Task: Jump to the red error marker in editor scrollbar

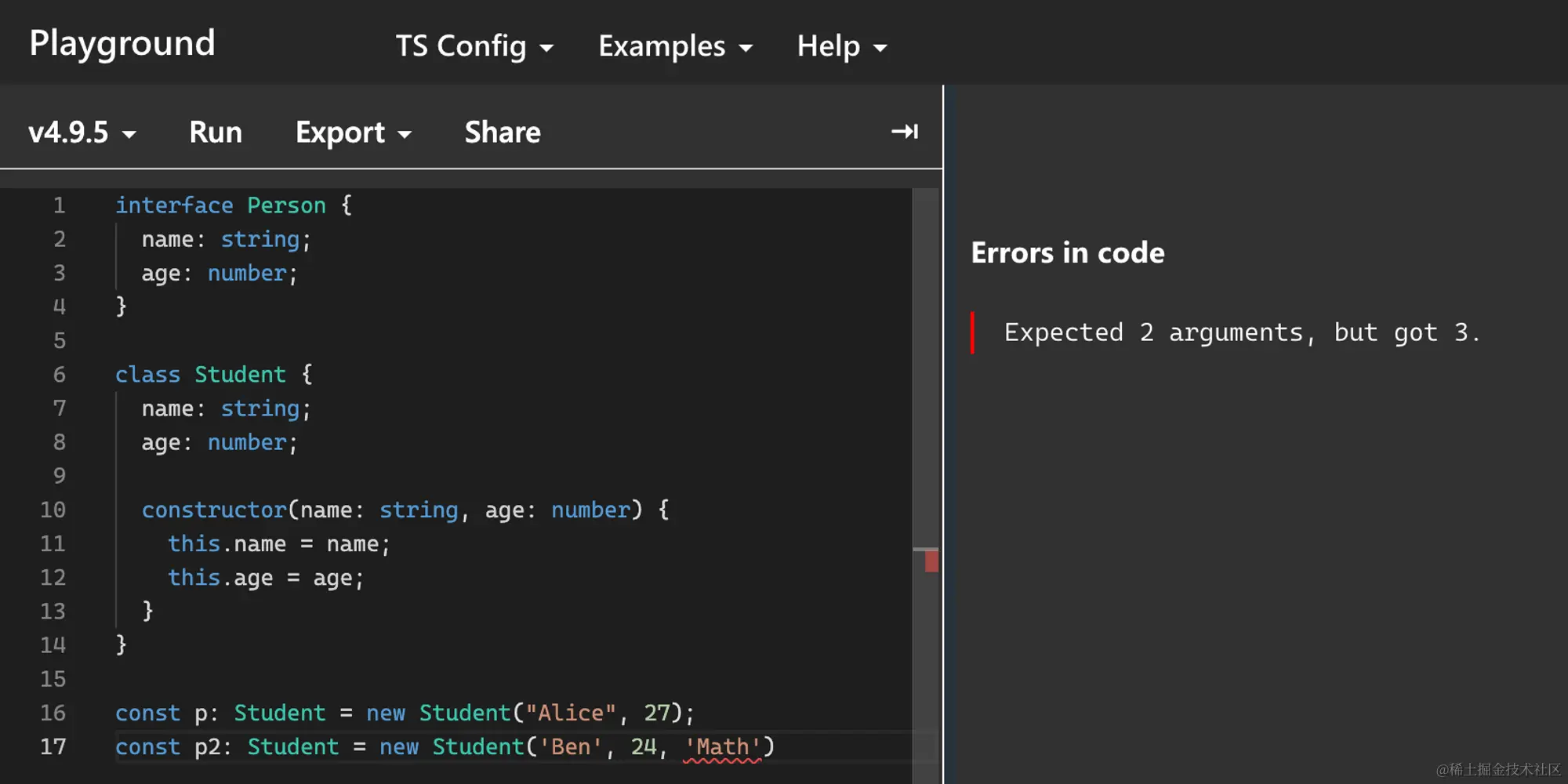Action: (x=931, y=561)
